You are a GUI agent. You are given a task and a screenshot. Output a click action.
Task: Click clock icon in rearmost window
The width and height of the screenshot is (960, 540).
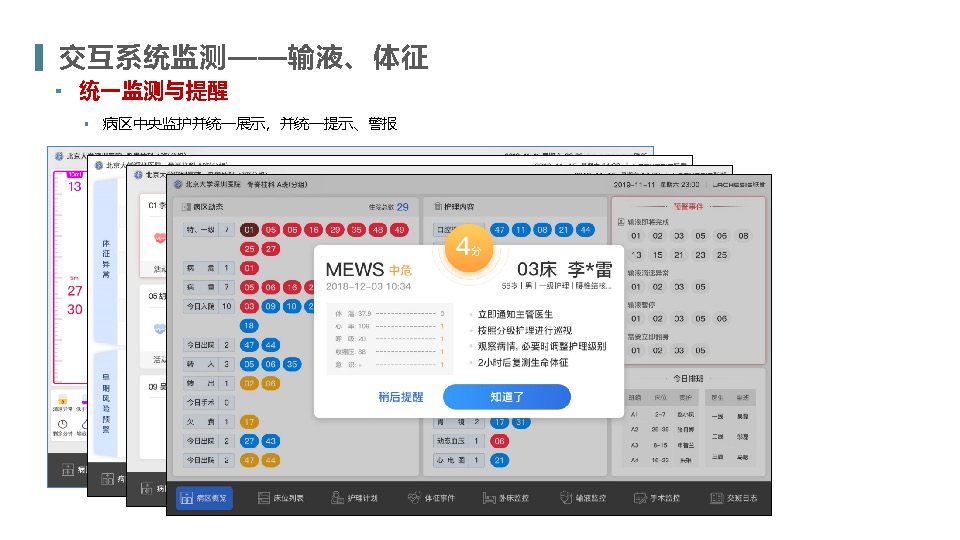pos(62,424)
